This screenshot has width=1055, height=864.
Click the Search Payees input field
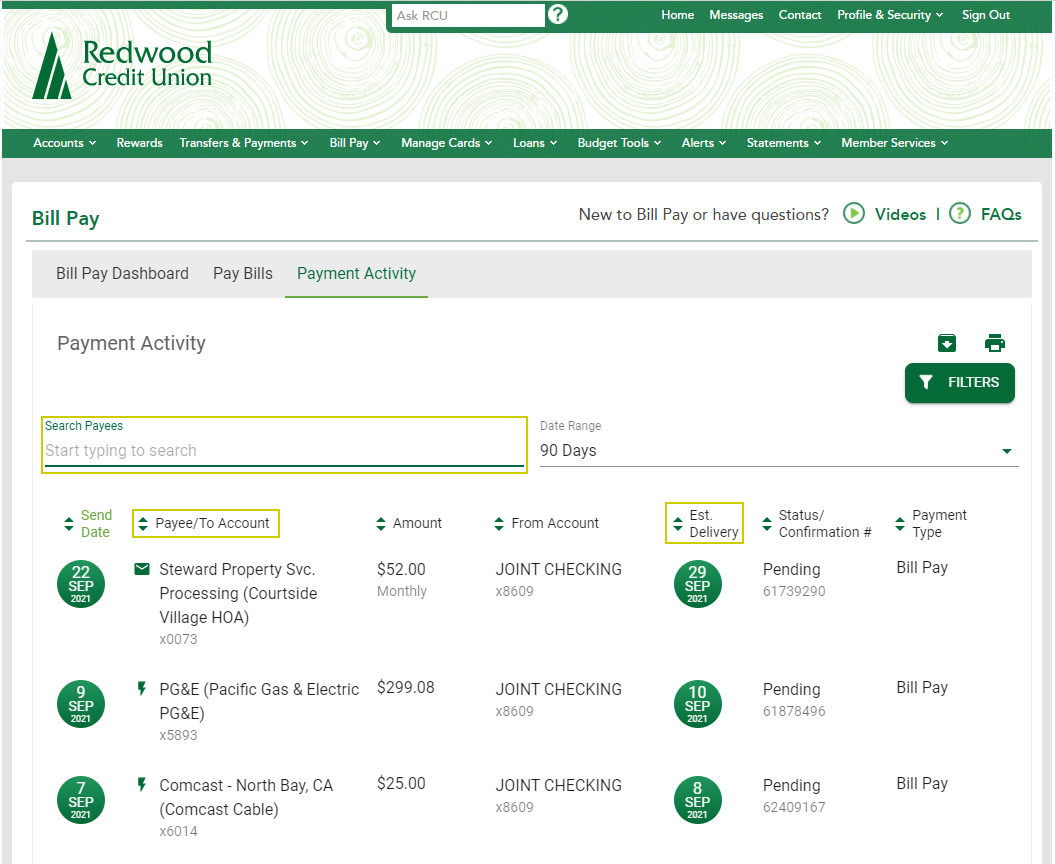coord(284,450)
